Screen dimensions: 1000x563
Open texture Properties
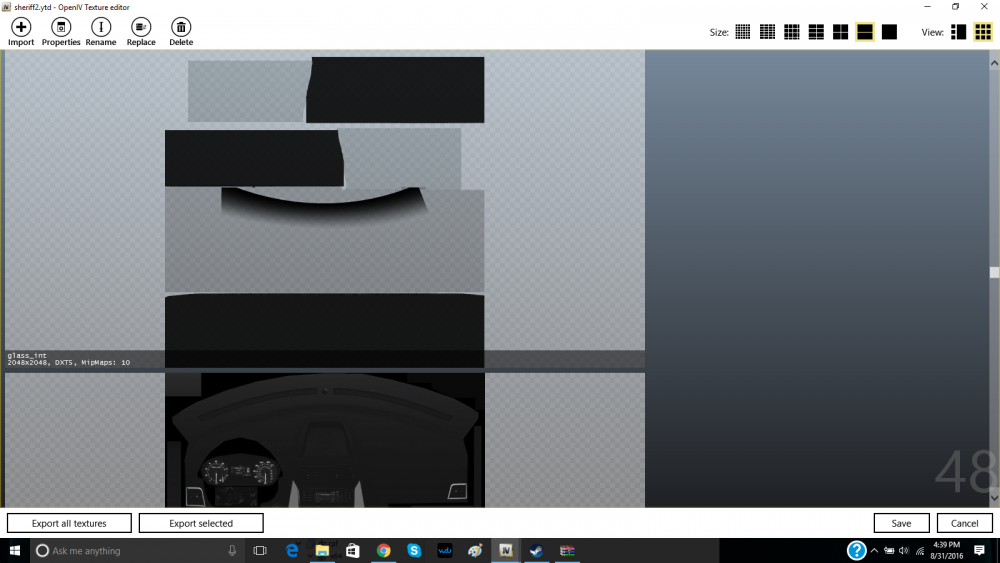[61, 32]
